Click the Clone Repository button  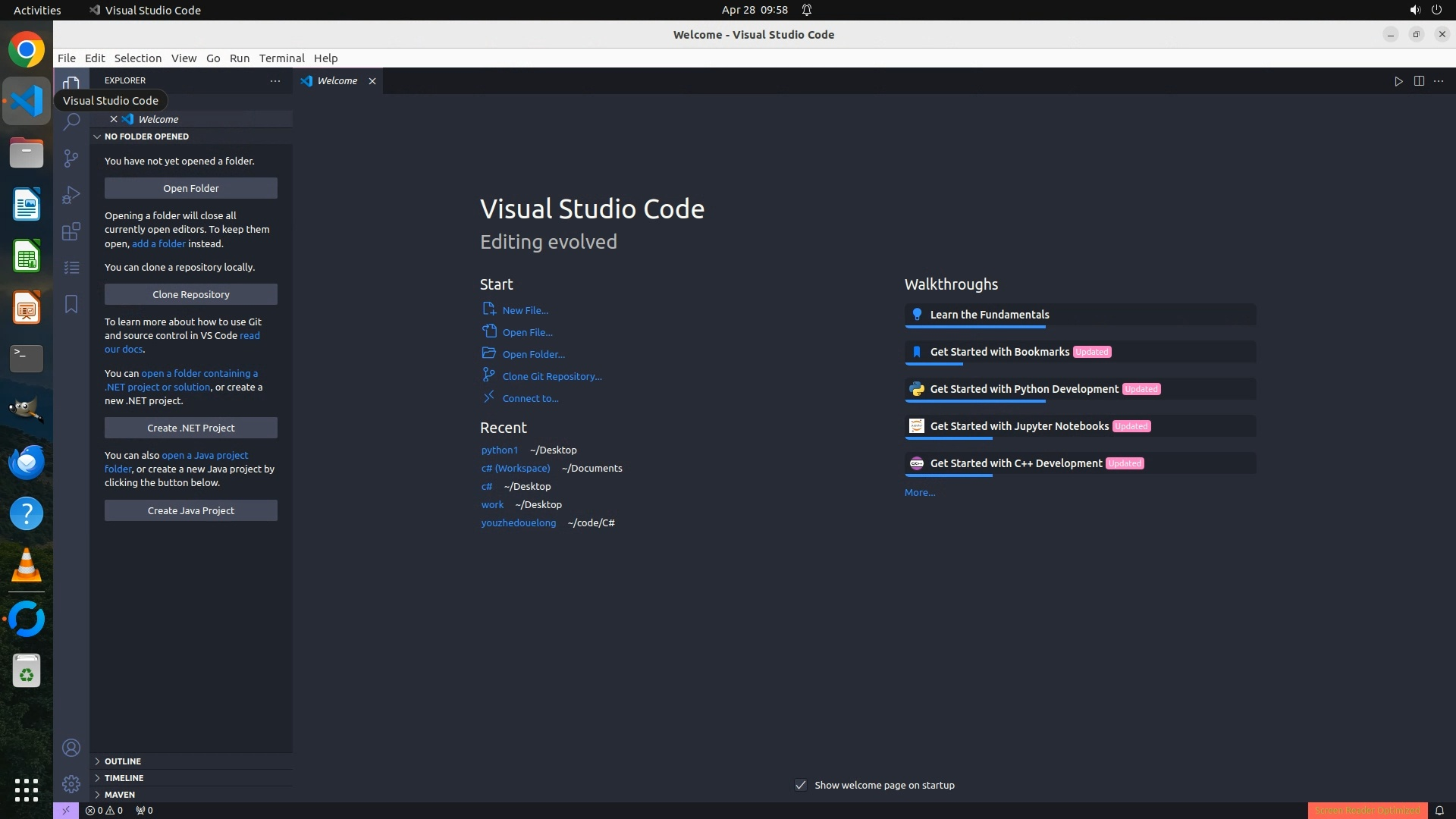191,294
